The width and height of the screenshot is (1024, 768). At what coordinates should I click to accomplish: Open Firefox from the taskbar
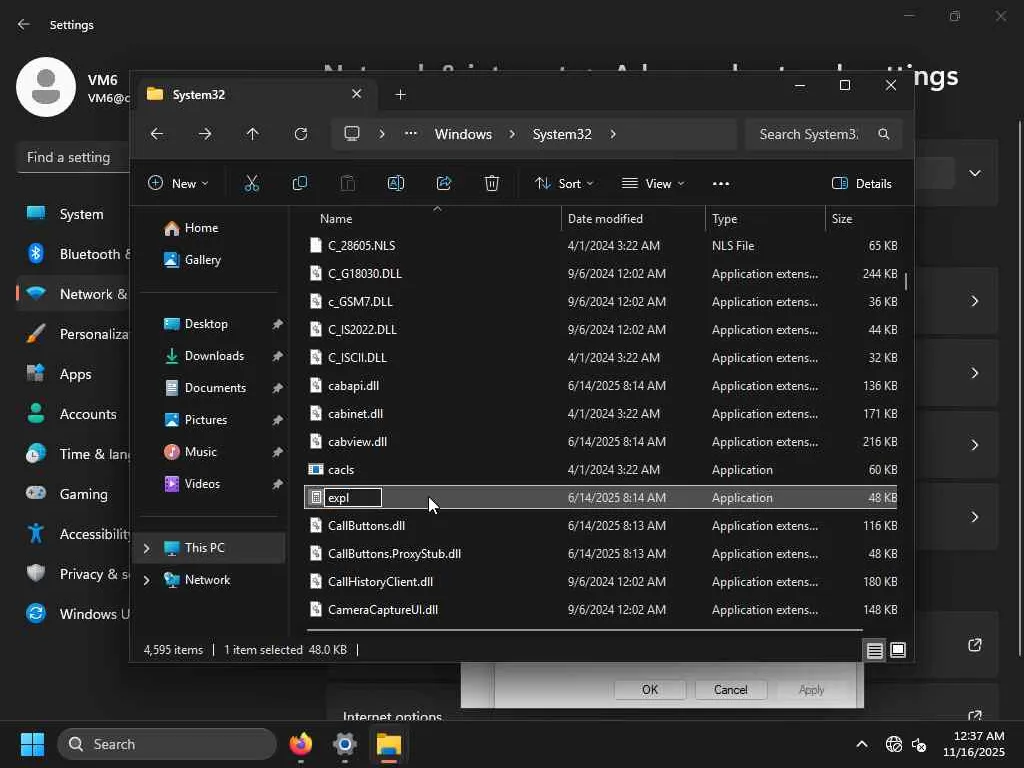point(300,744)
